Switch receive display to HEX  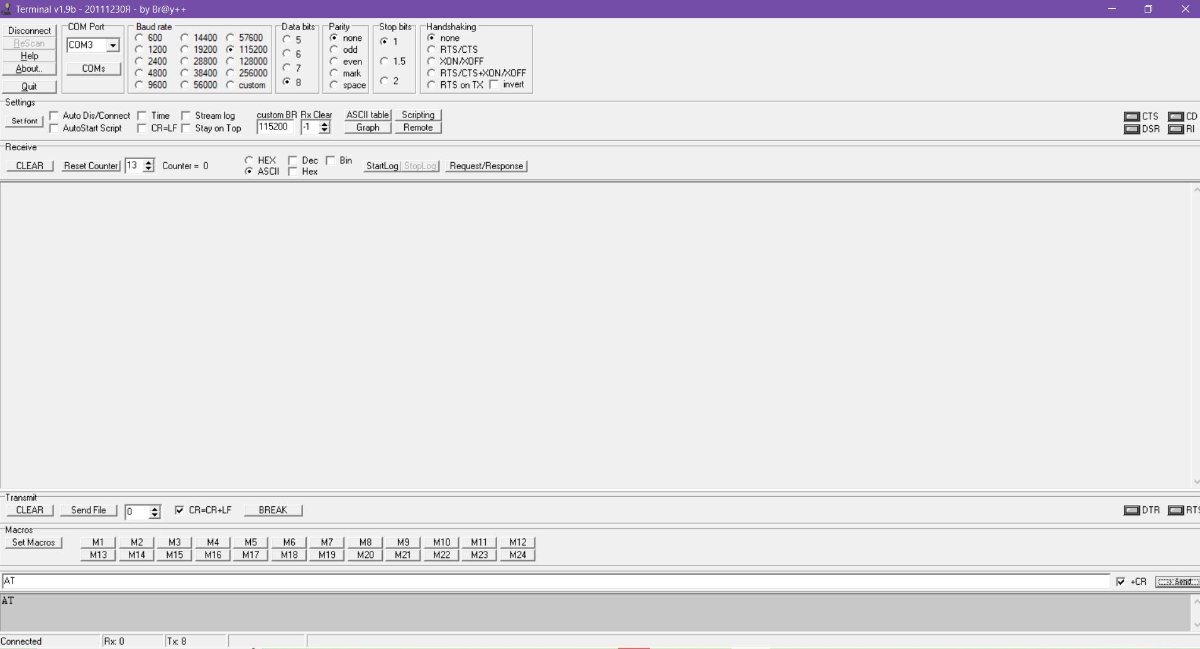[249, 160]
